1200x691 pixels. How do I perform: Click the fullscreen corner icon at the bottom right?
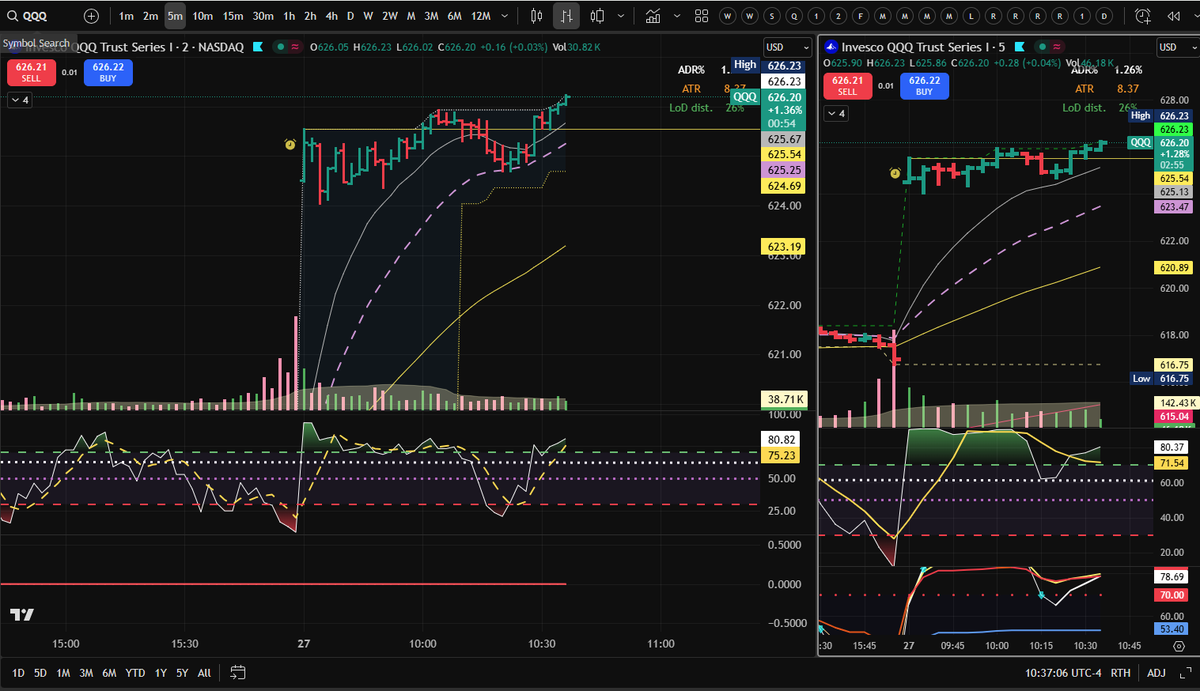1187,673
